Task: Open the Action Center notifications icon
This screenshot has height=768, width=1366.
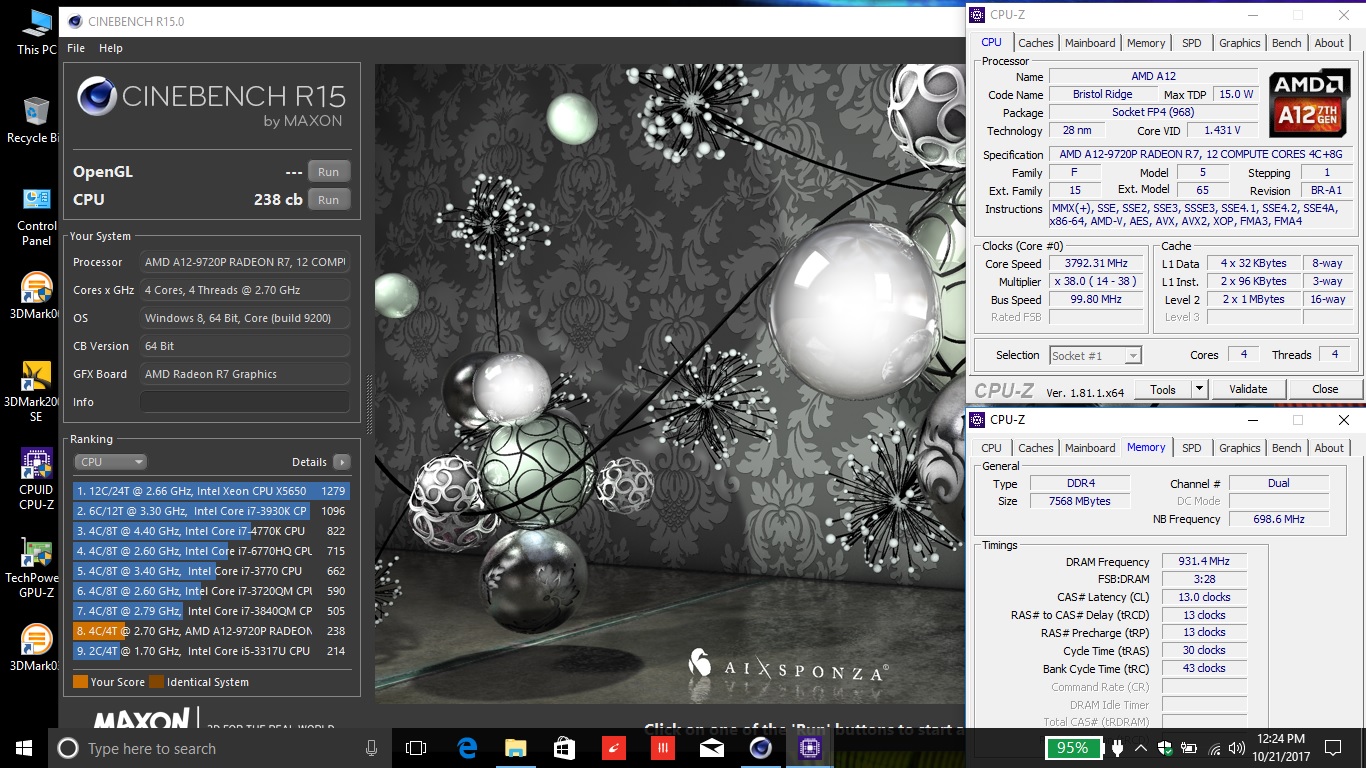Action: coord(1333,748)
